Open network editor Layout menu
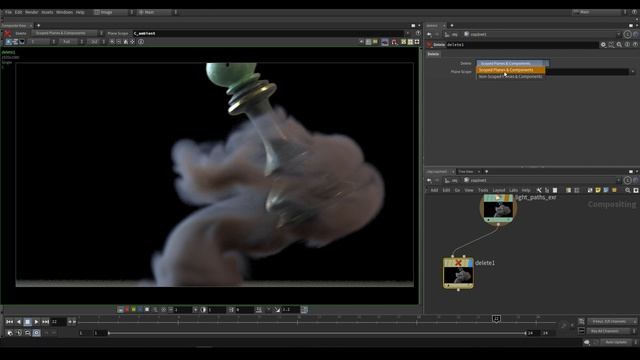 [x=498, y=190]
